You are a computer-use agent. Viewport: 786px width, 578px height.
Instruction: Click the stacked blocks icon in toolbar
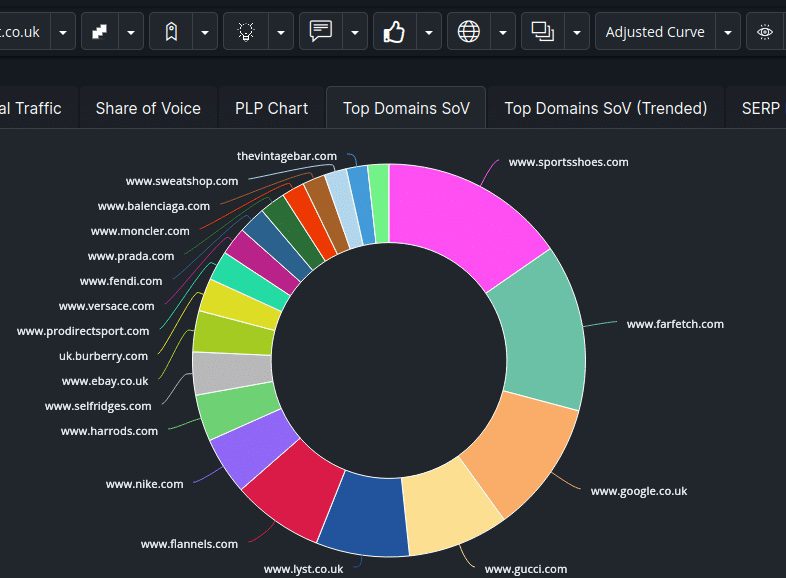(x=99, y=32)
